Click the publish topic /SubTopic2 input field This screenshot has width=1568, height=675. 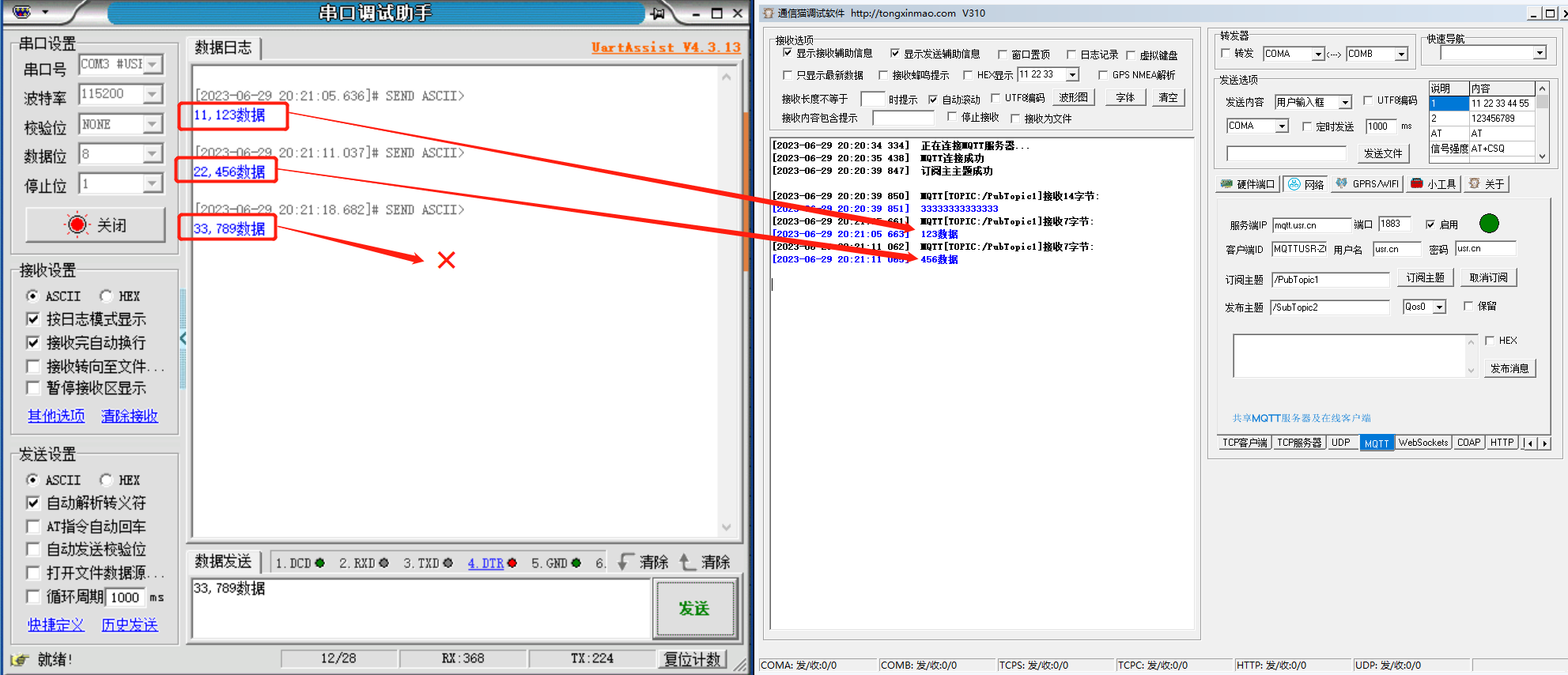[1329, 307]
